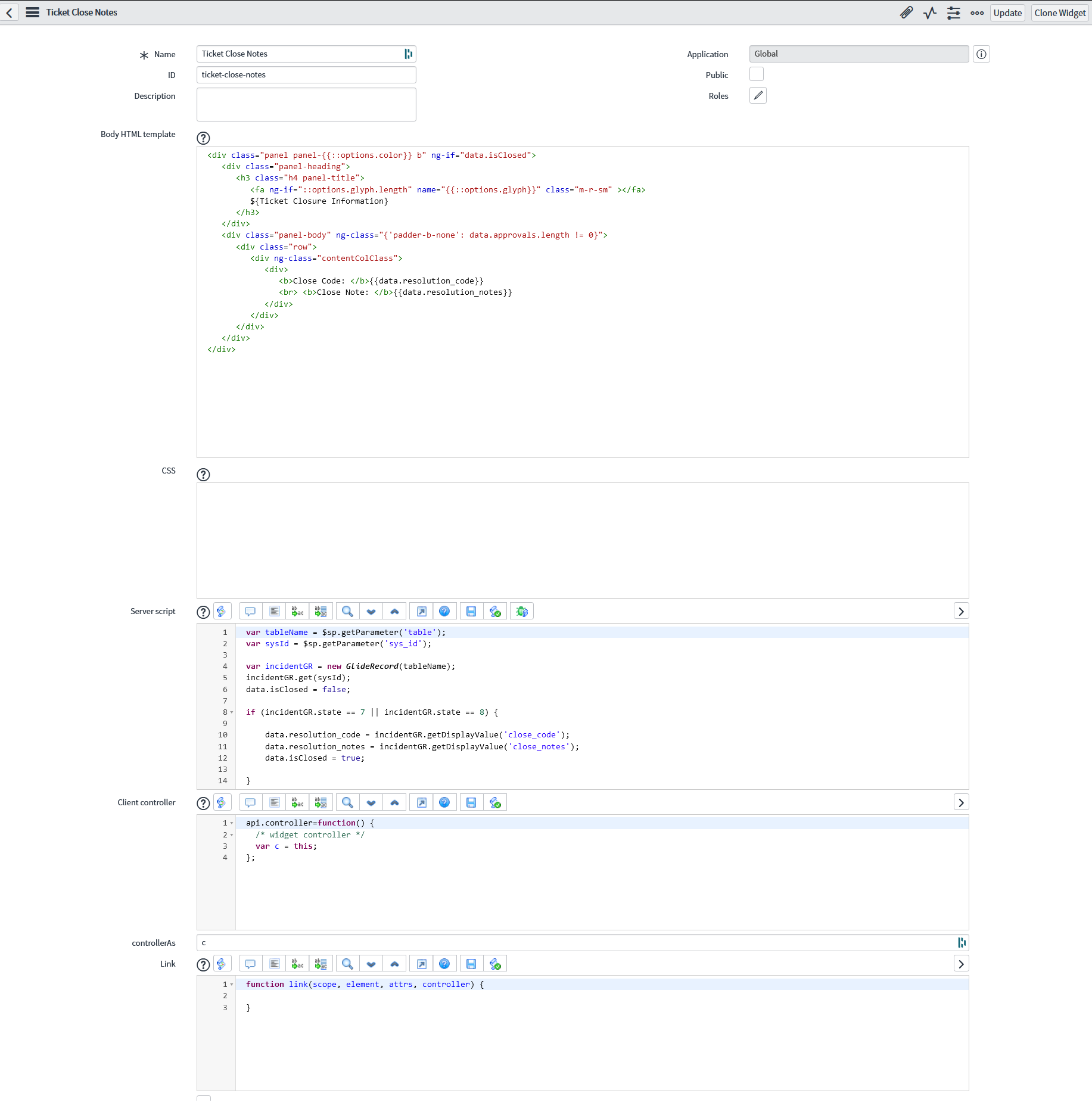This screenshot has height=1115, width=1092.
Task: Show Application field info icon
Action: coord(981,54)
